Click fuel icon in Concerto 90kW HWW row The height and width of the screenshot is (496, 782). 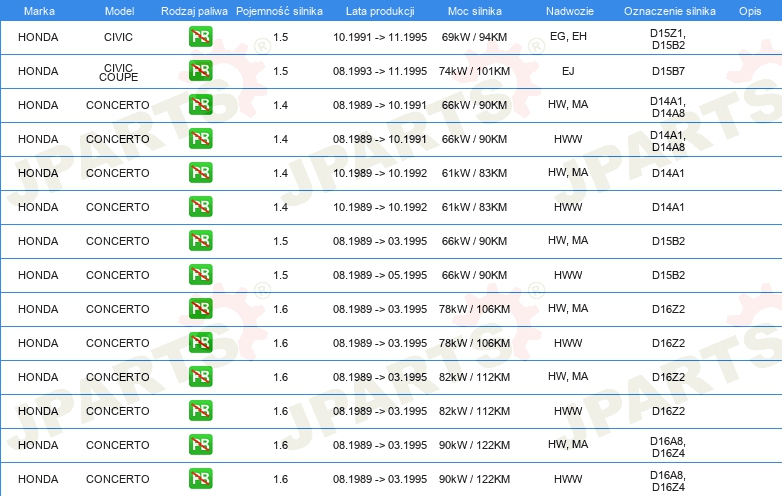coord(200,479)
